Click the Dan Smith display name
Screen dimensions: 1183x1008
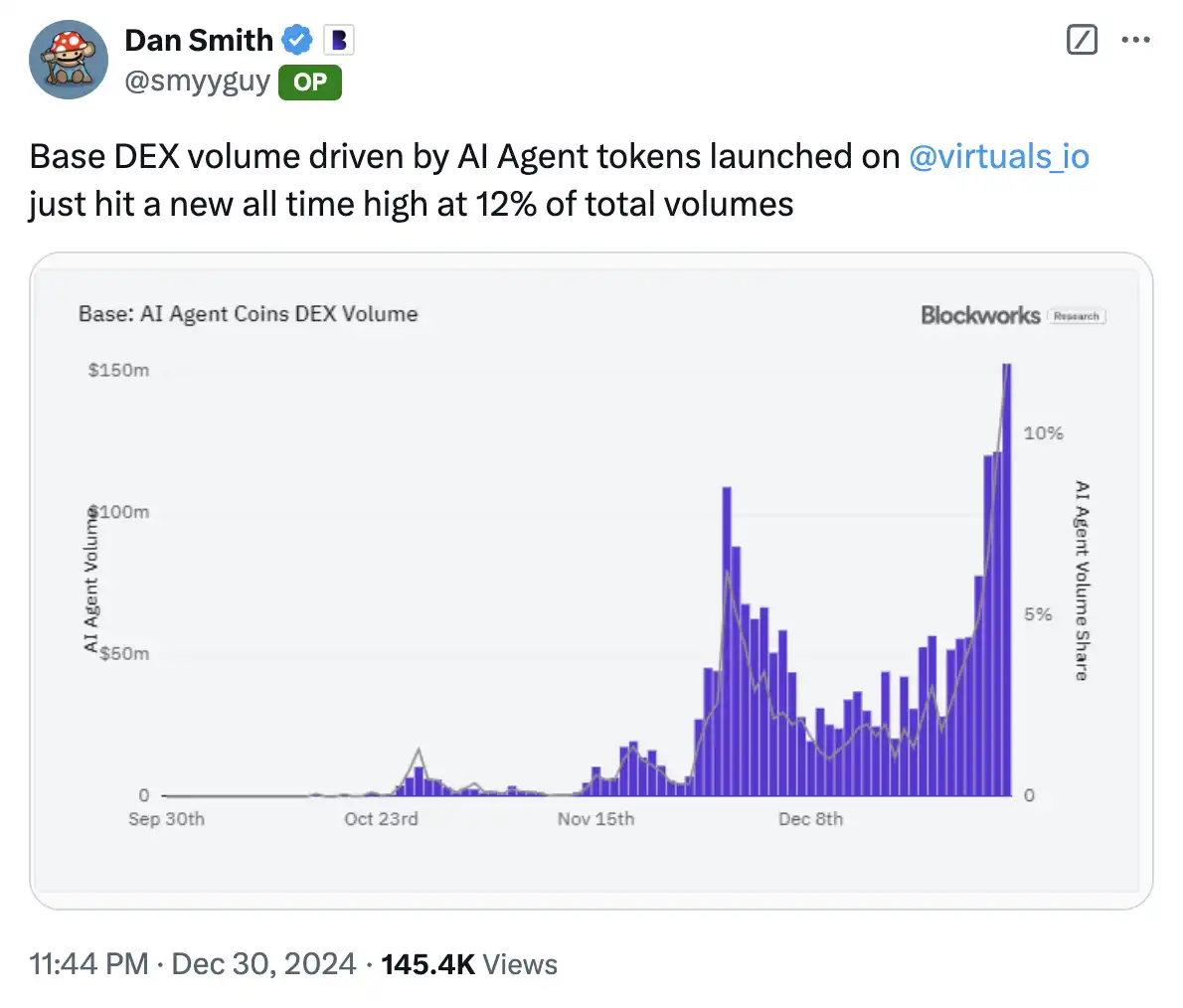(x=199, y=40)
